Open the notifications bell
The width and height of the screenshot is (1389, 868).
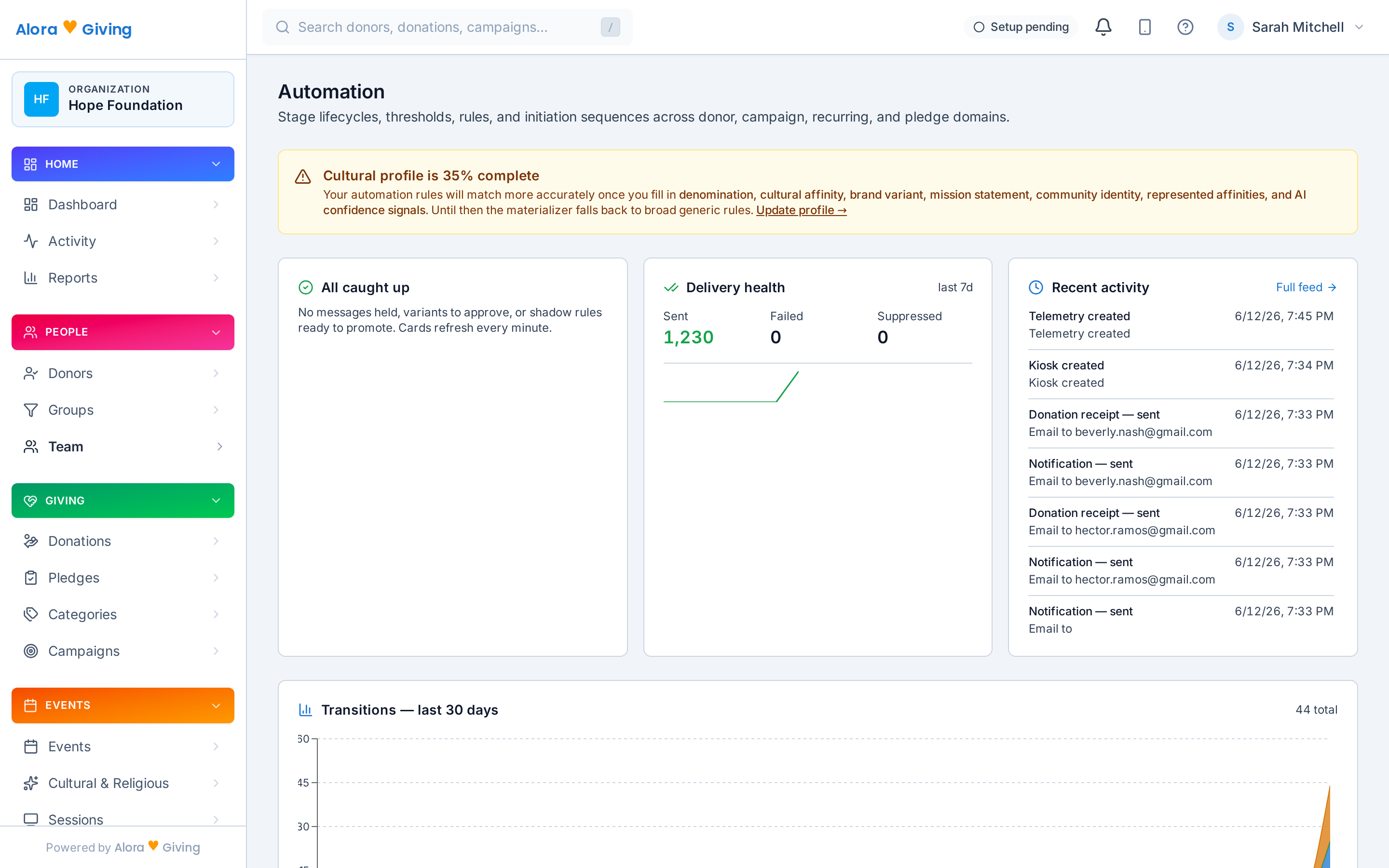pyautogui.click(x=1103, y=27)
